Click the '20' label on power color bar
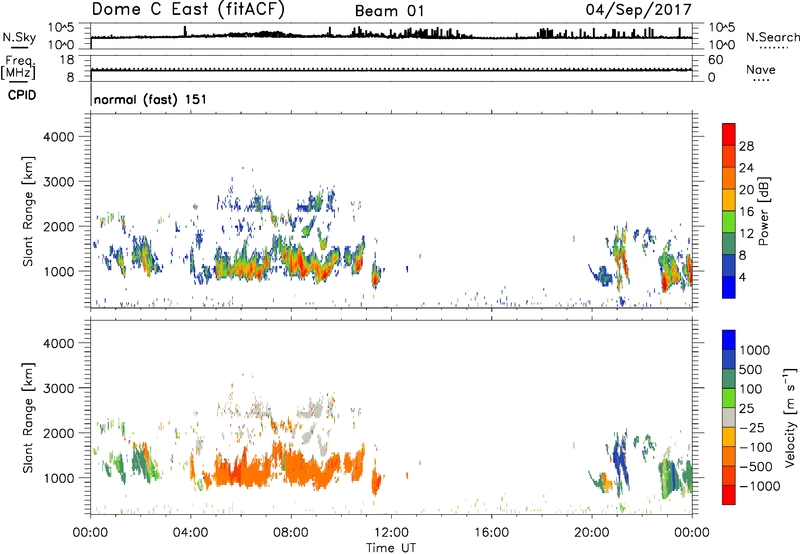Viewport: 800px width, 554px height. 746,190
